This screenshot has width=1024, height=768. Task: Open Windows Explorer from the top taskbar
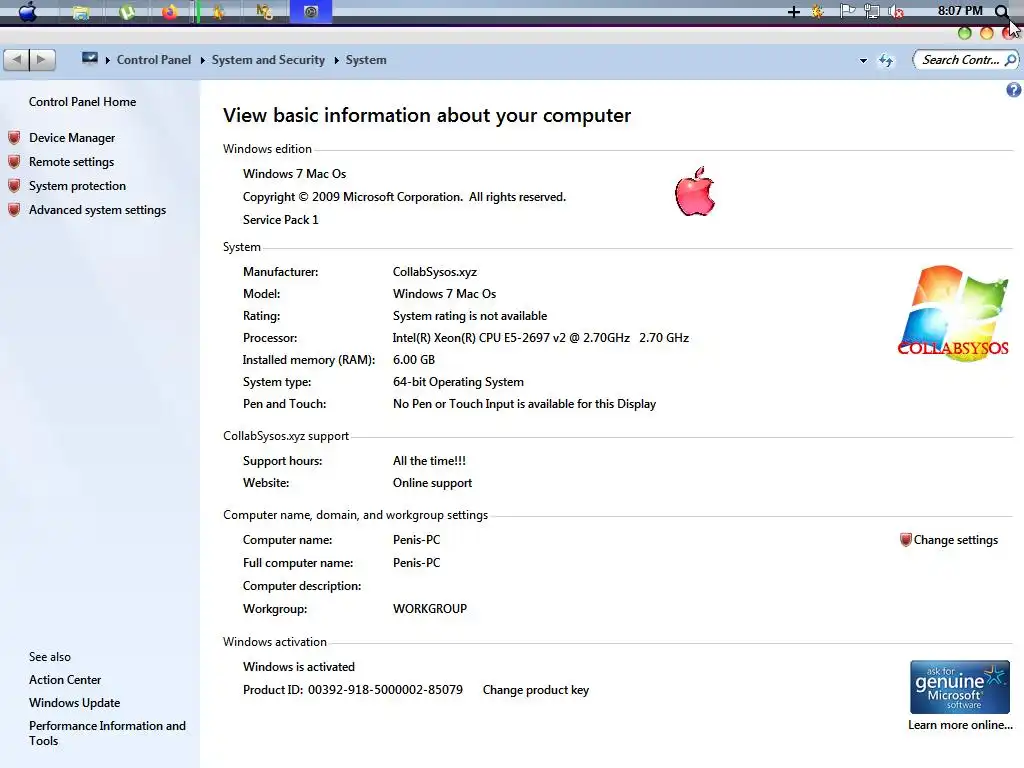click(81, 12)
